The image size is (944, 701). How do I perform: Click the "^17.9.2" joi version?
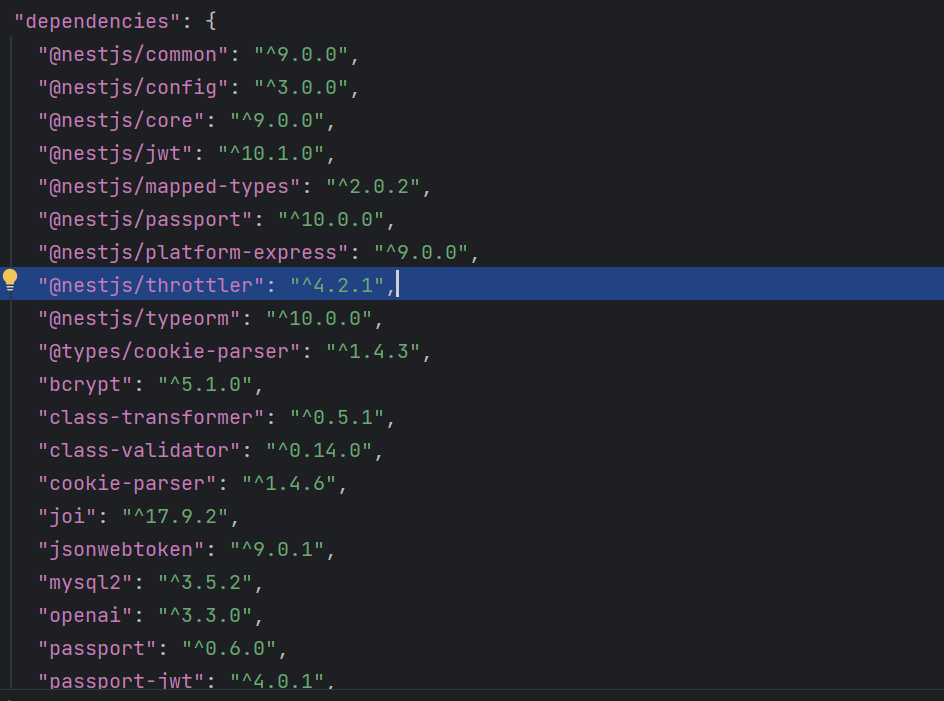click(x=175, y=517)
